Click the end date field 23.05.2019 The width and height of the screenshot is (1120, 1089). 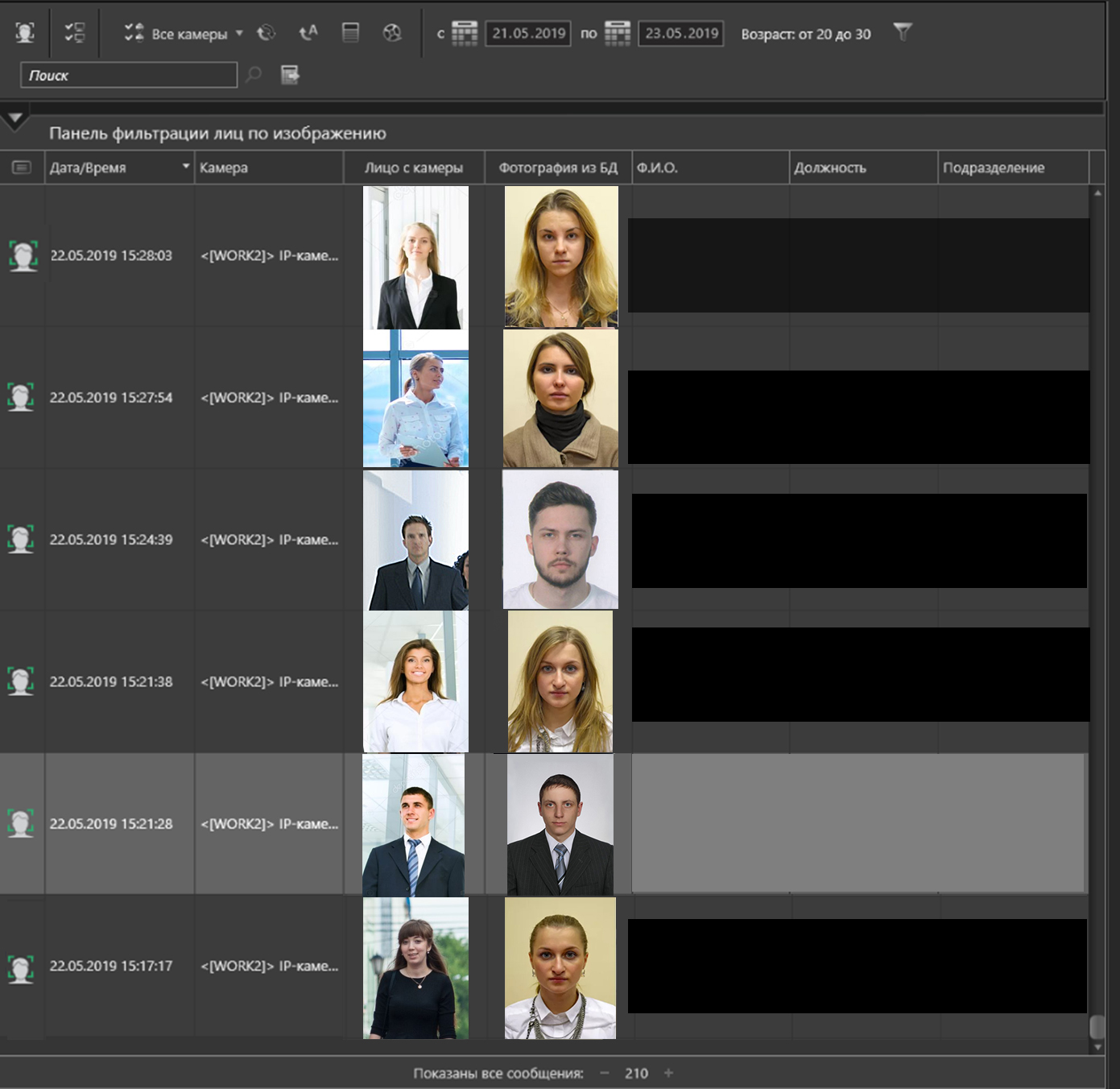[x=681, y=33]
